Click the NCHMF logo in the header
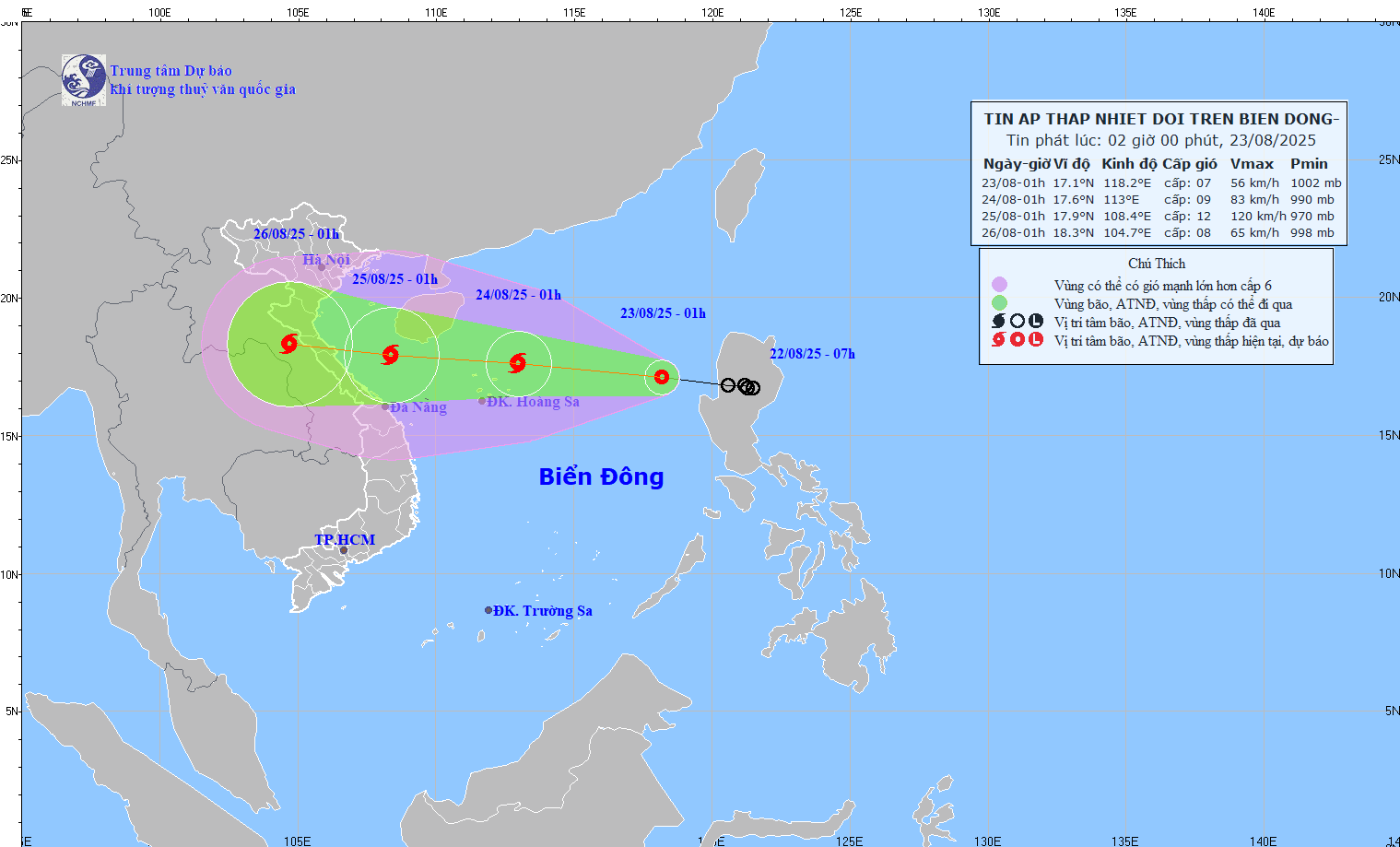The image size is (1400, 847). [x=84, y=80]
